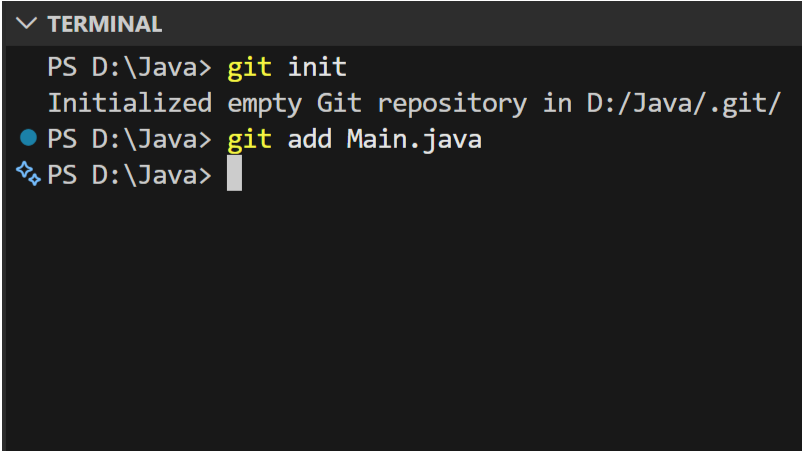Click the blue circle command decoration

[28, 138]
